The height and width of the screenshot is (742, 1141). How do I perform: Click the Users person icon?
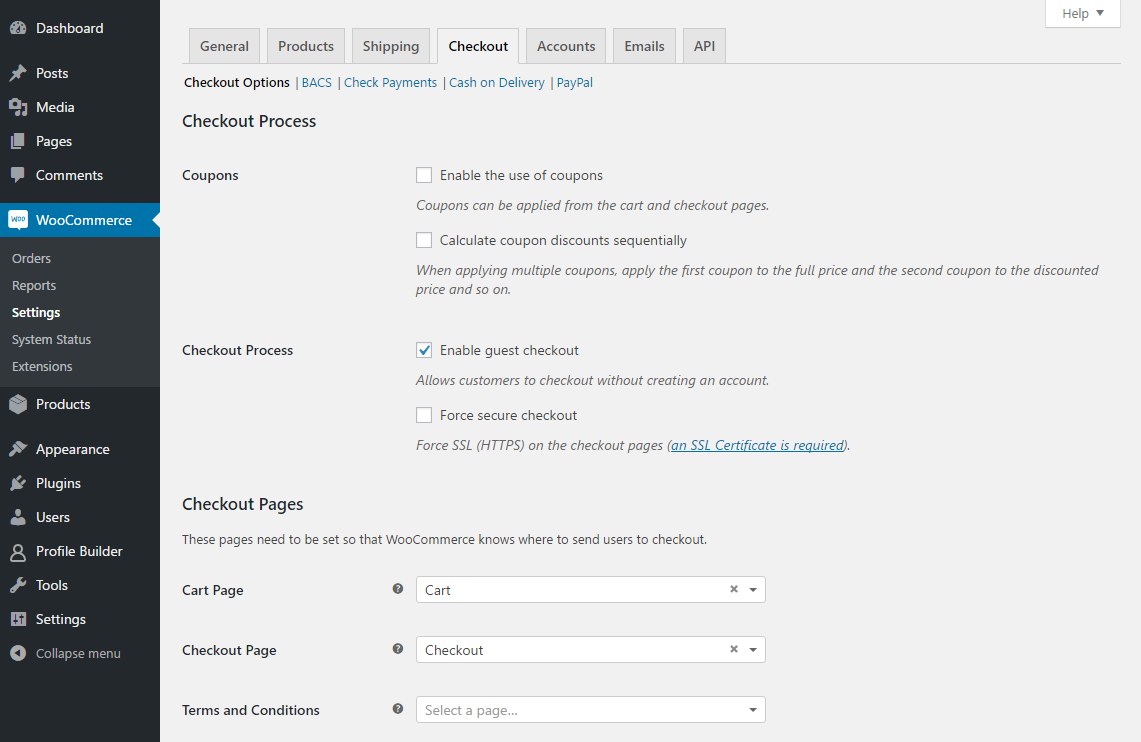(18, 517)
